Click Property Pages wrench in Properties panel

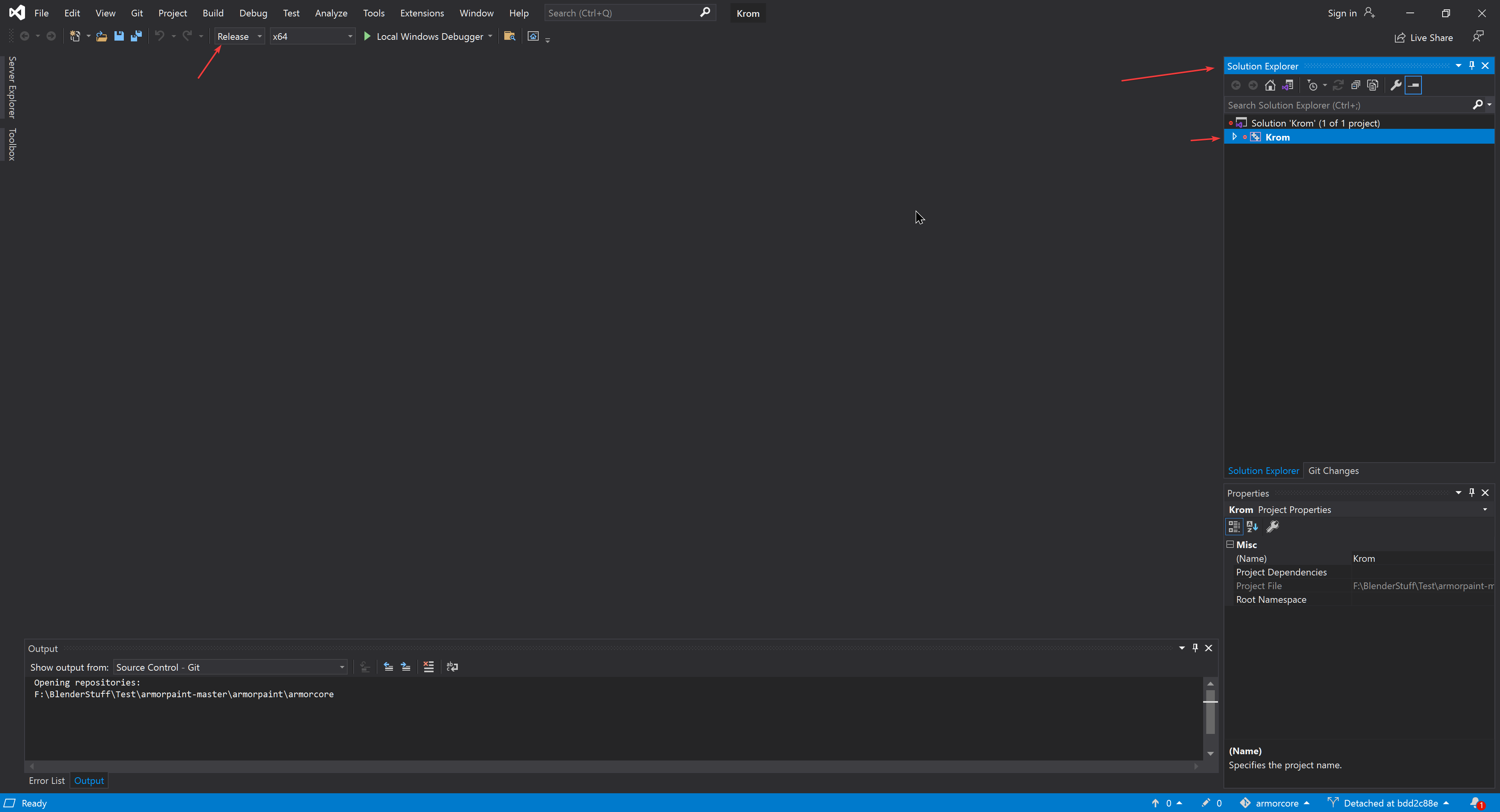pos(1273,526)
